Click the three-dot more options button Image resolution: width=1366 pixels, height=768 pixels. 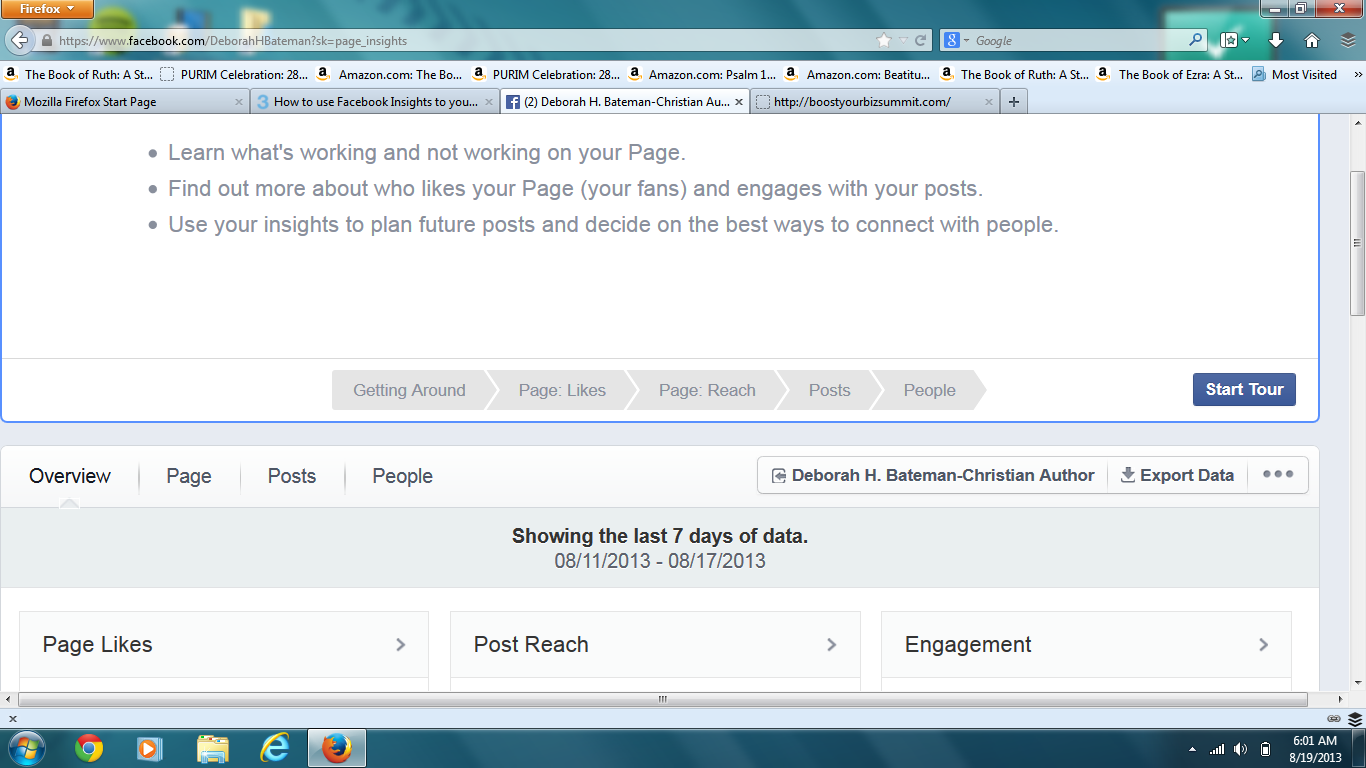1277,475
